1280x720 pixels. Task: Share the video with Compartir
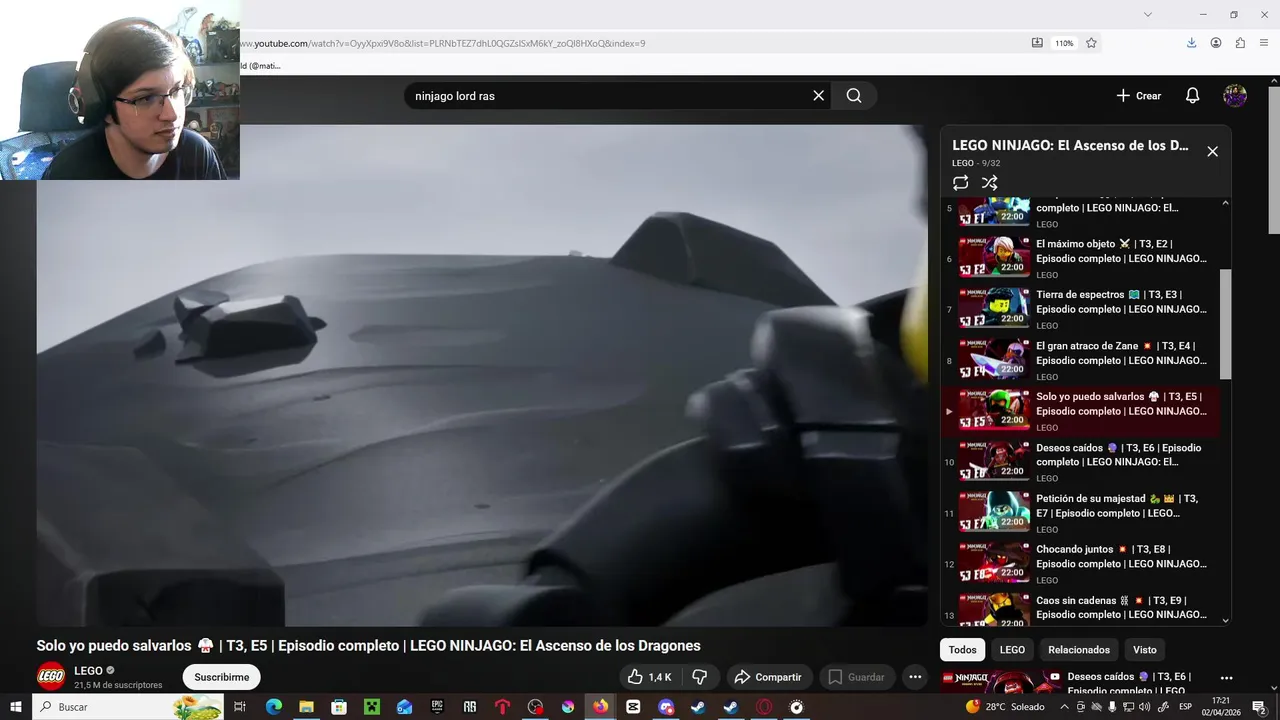click(x=768, y=677)
